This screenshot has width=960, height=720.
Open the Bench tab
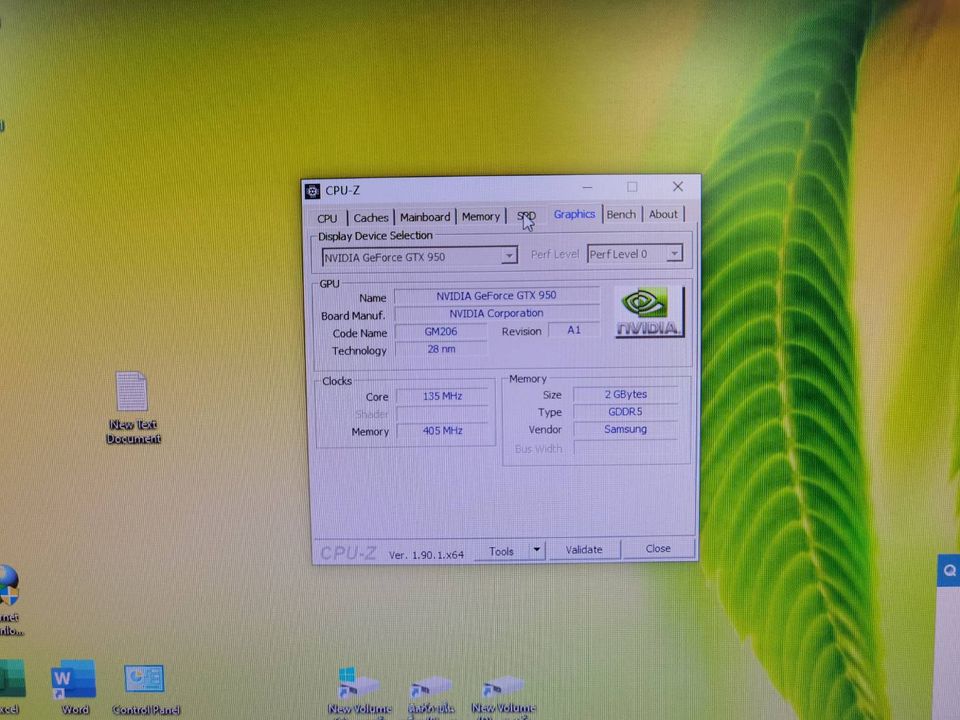pyautogui.click(x=621, y=214)
